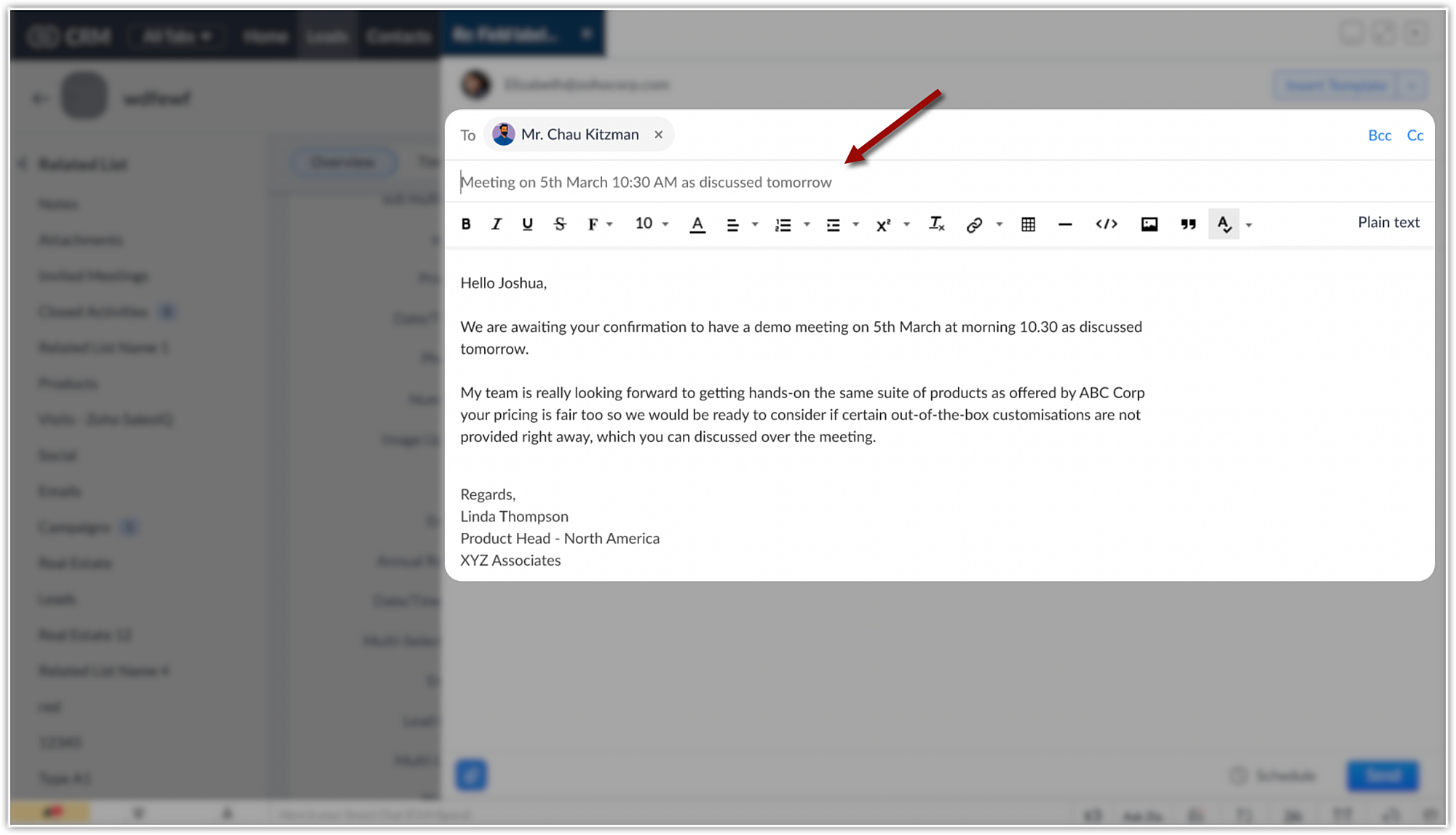Toggle bold formatting
Viewport: 1456px width, 835px height.
466,224
